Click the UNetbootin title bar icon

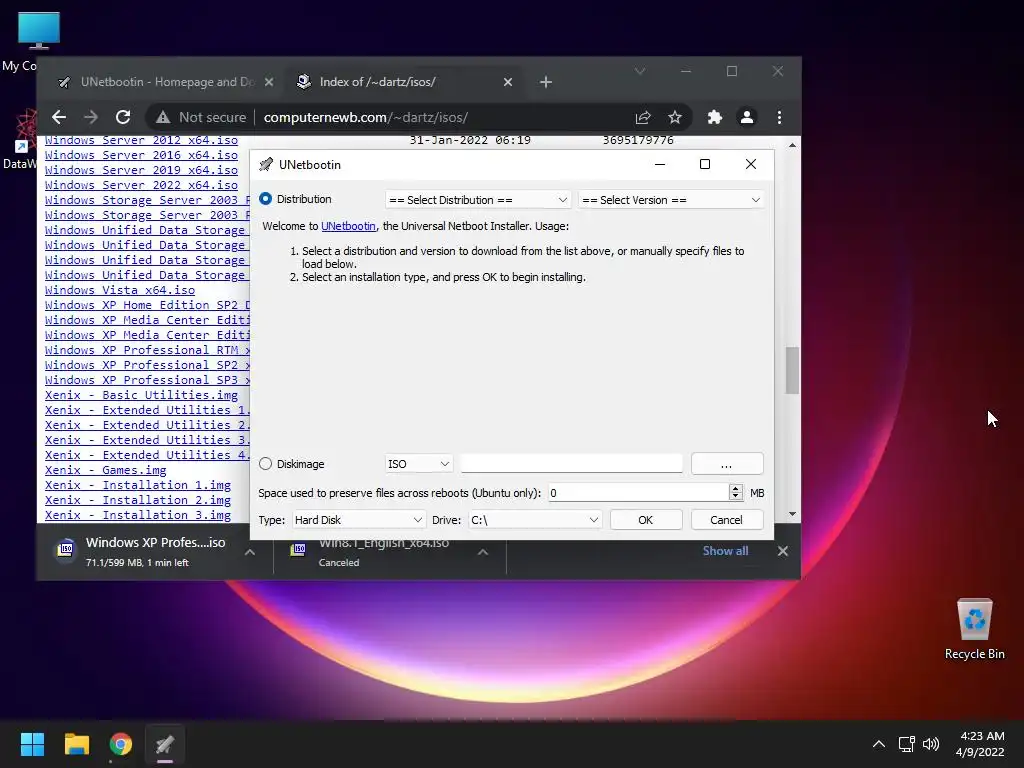tap(266, 165)
